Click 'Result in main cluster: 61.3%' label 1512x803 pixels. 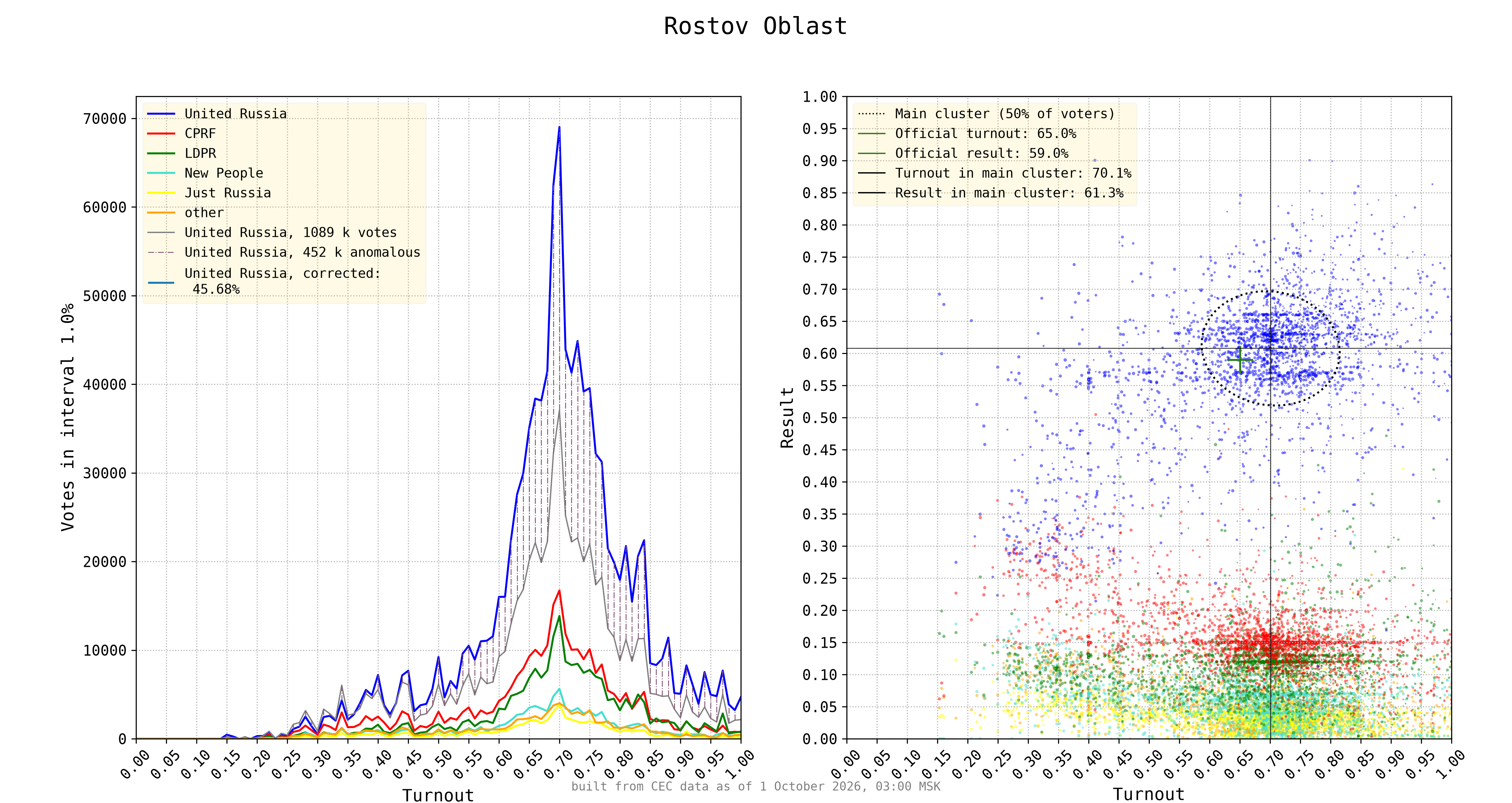1009,193
